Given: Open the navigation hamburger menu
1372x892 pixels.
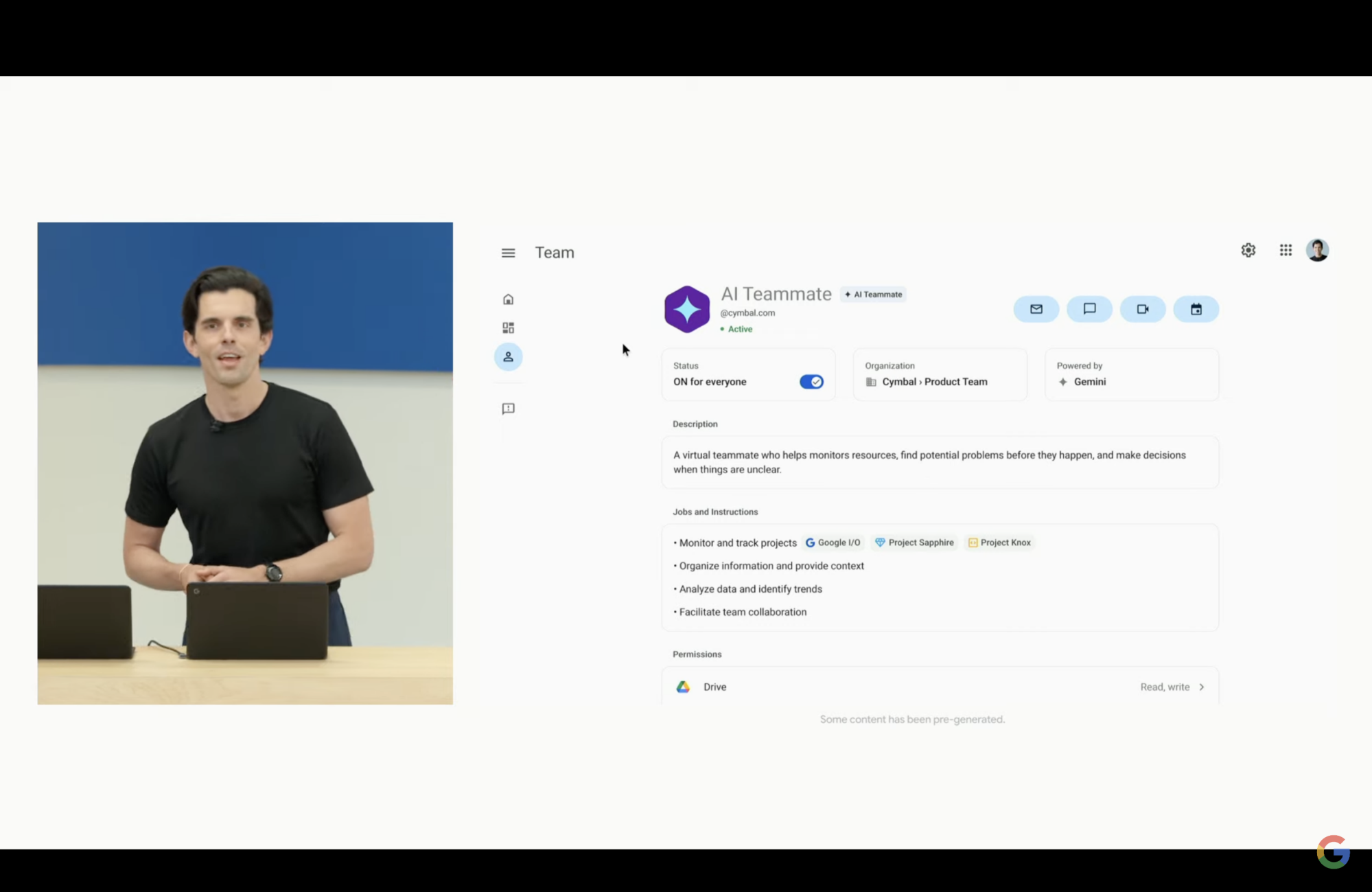Looking at the screenshot, I should point(508,252).
